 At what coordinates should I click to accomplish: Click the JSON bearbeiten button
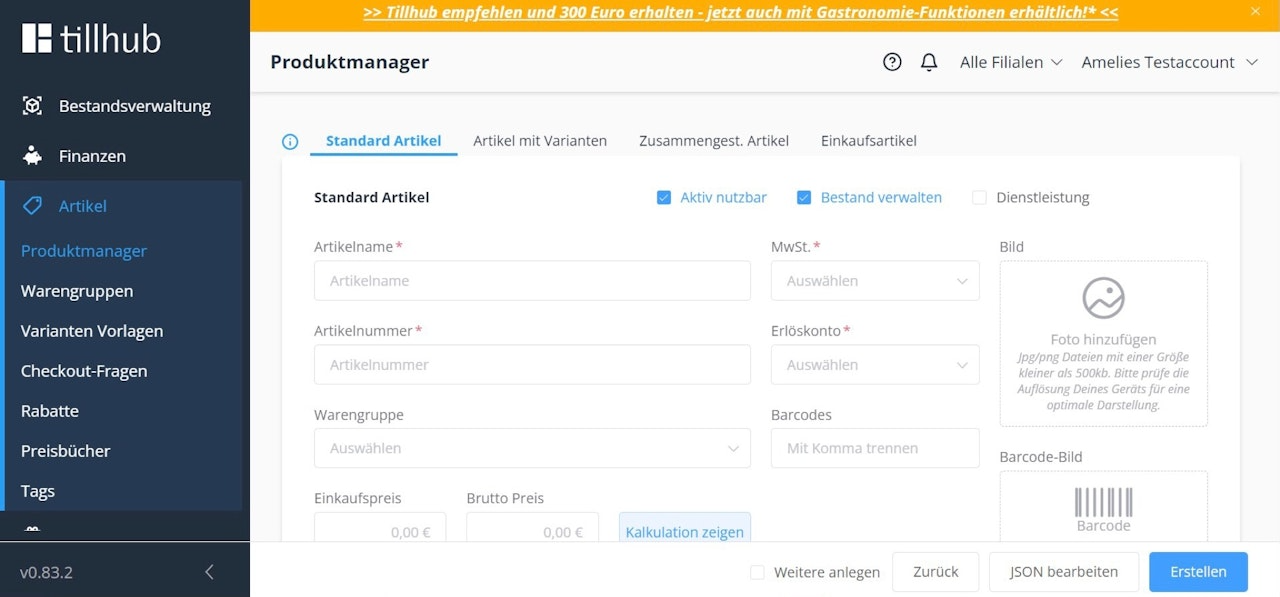pyautogui.click(x=1063, y=572)
